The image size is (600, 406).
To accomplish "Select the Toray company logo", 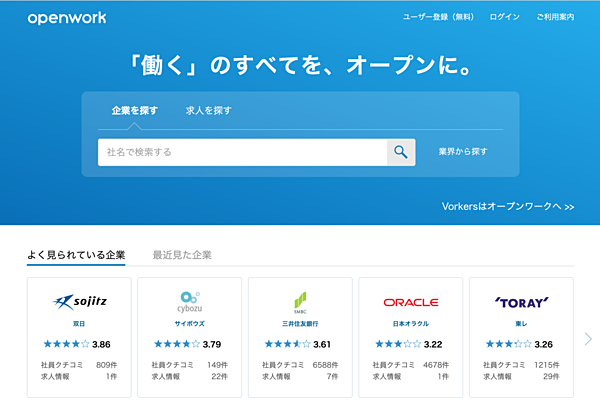I will [x=521, y=301].
